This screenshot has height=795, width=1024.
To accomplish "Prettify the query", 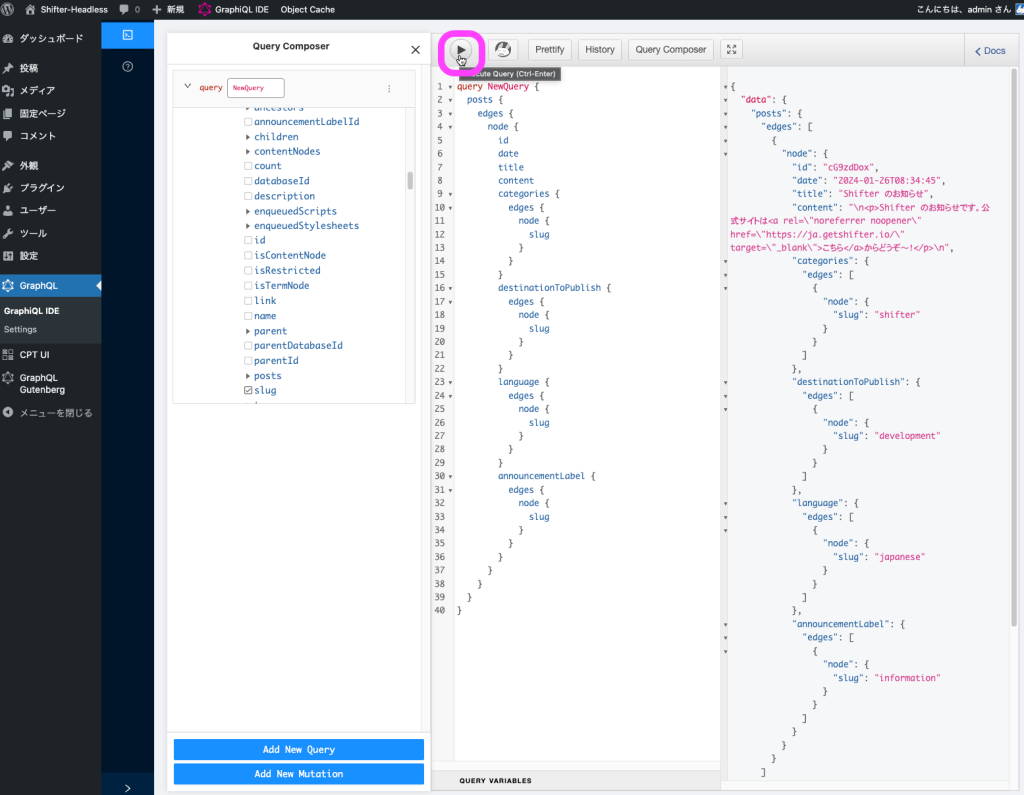I will coord(549,50).
